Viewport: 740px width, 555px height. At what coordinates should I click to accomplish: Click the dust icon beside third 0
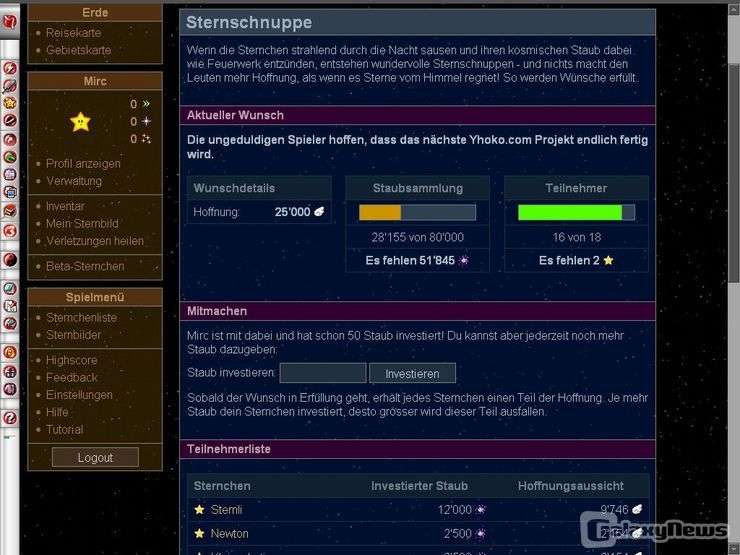pos(147,139)
